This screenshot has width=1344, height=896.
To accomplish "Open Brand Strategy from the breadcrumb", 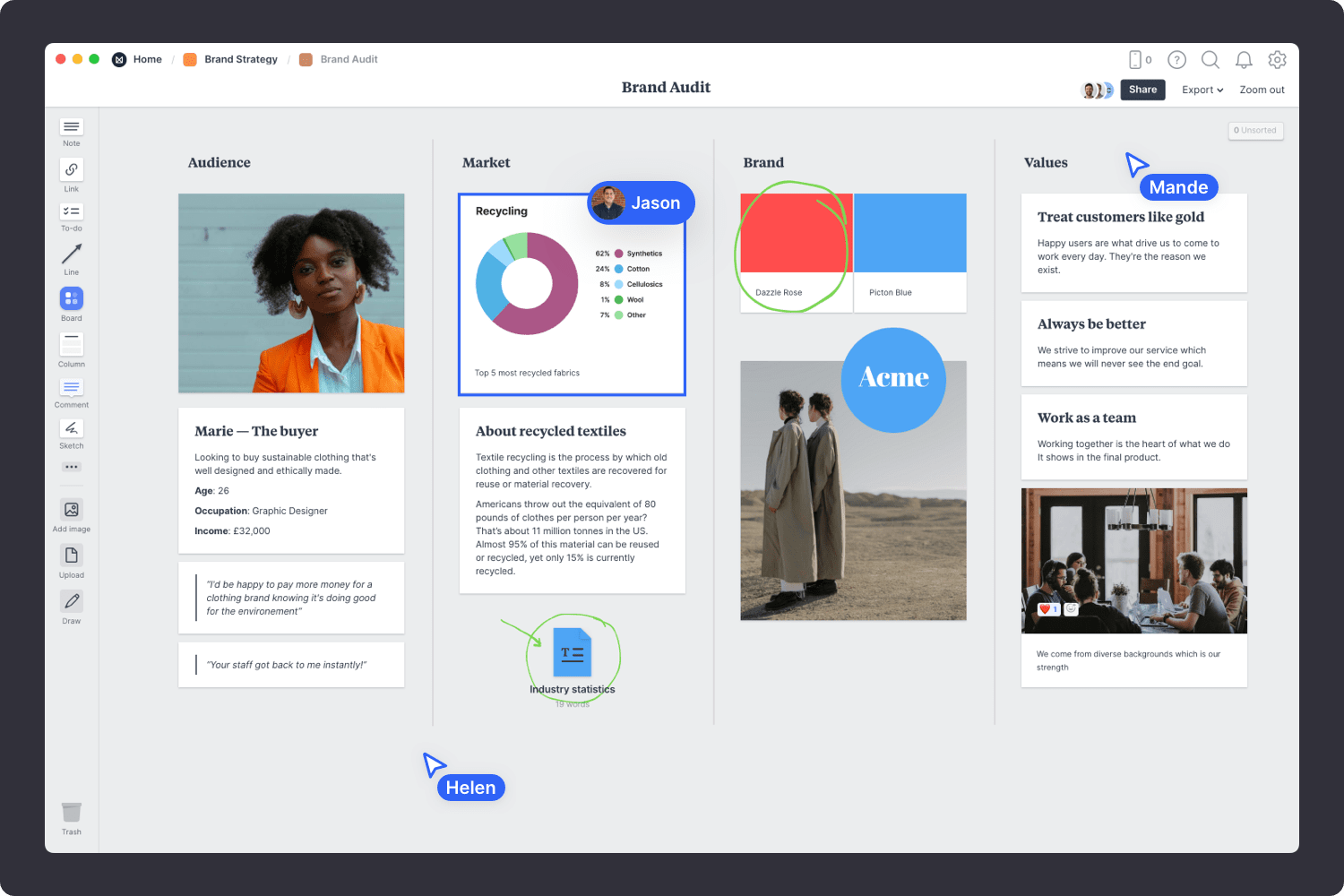I will pyautogui.click(x=240, y=59).
